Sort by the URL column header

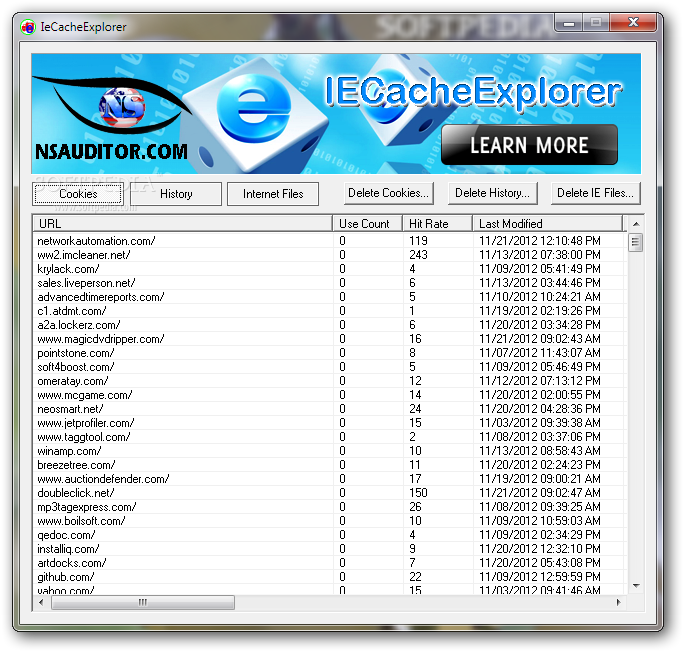(x=183, y=224)
